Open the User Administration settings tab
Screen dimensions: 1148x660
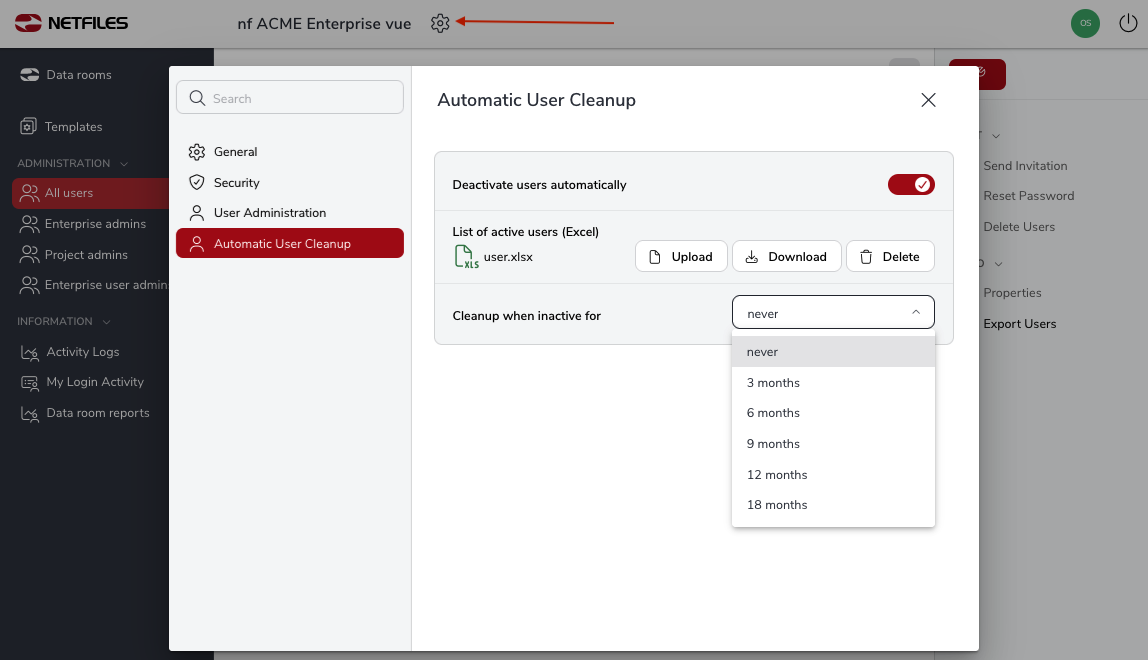point(270,213)
